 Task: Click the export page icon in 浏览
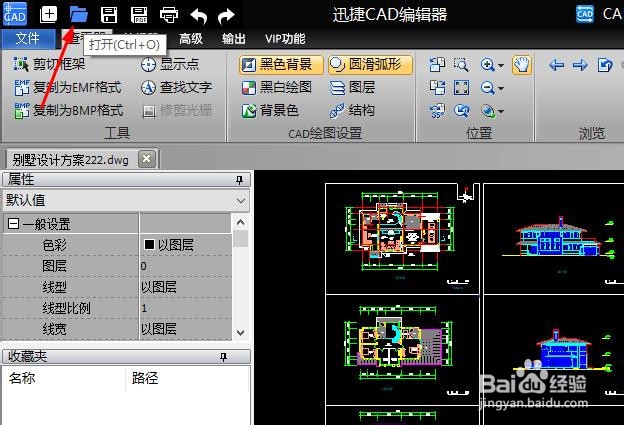[x=604, y=64]
